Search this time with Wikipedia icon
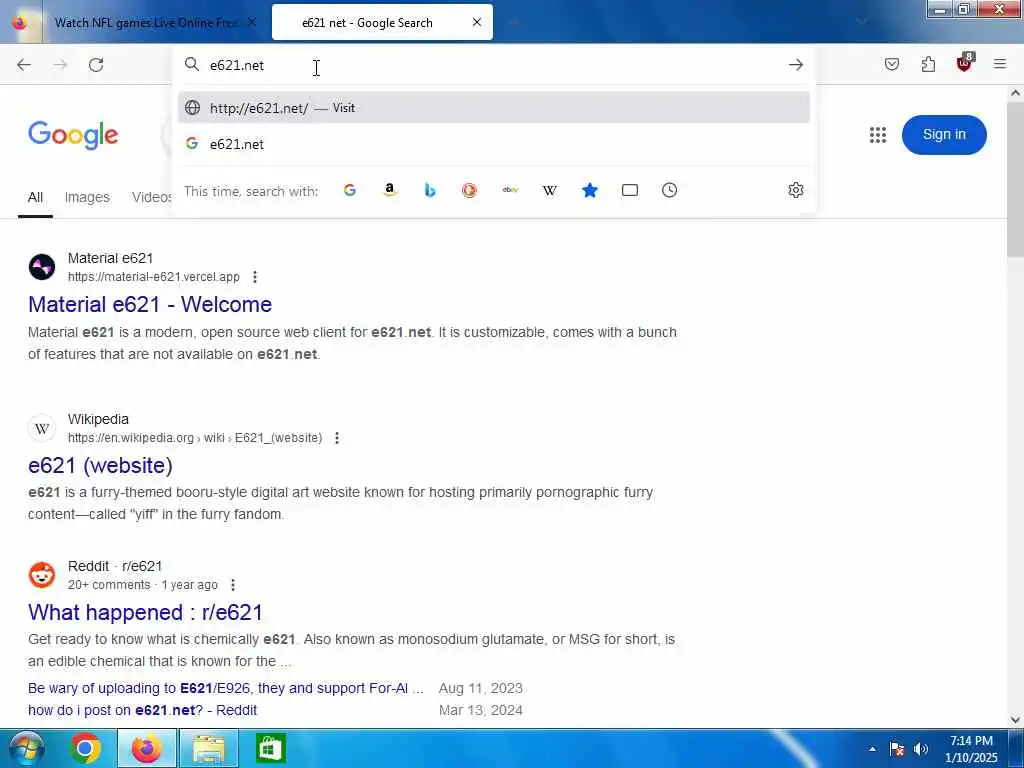The image size is (1024, 768). pyautogui.click(x=550, y=190)
